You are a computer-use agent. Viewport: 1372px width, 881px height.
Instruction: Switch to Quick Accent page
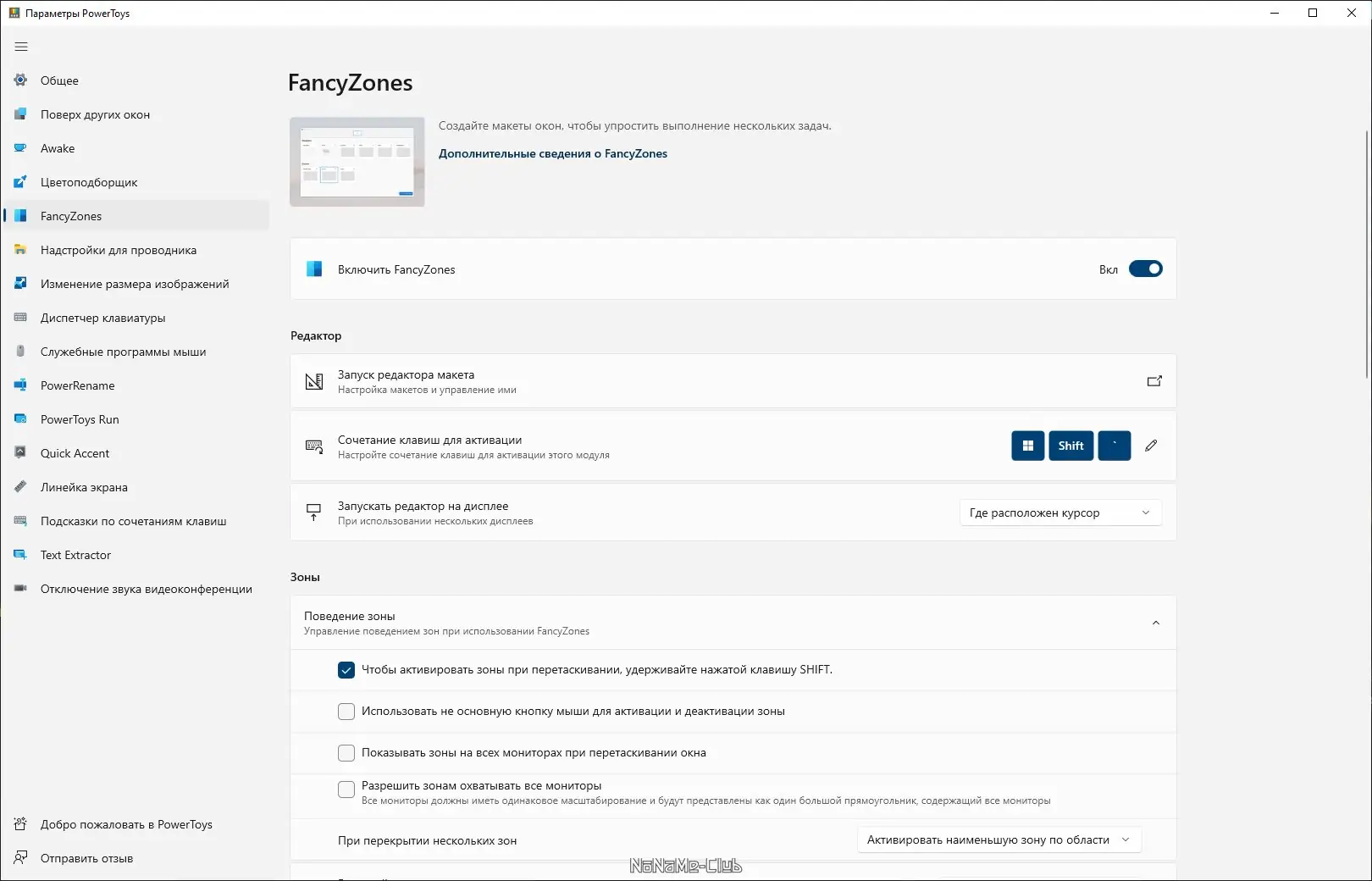tap(136, 453)
